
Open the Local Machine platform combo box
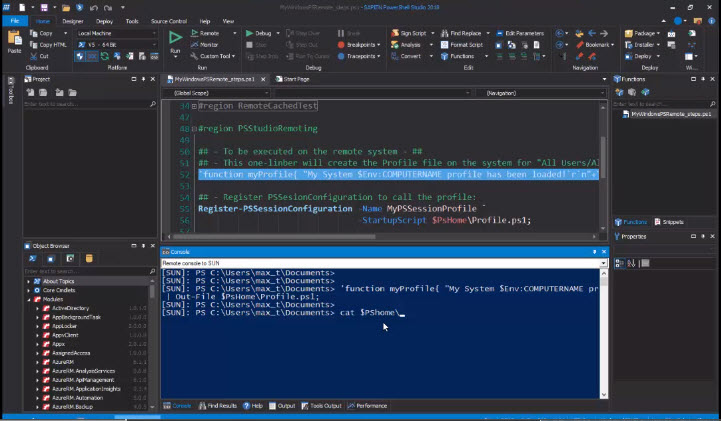click(x=116, y=33)
